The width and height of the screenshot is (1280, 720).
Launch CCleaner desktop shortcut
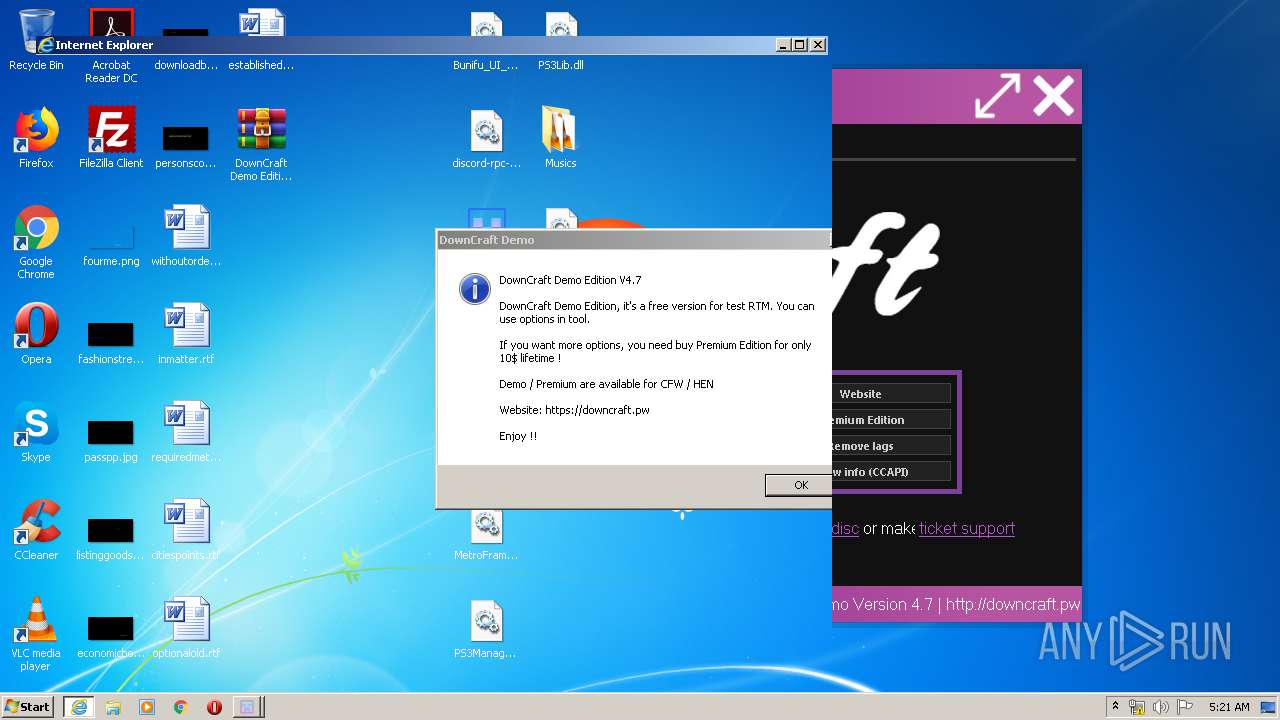point(36,530)
